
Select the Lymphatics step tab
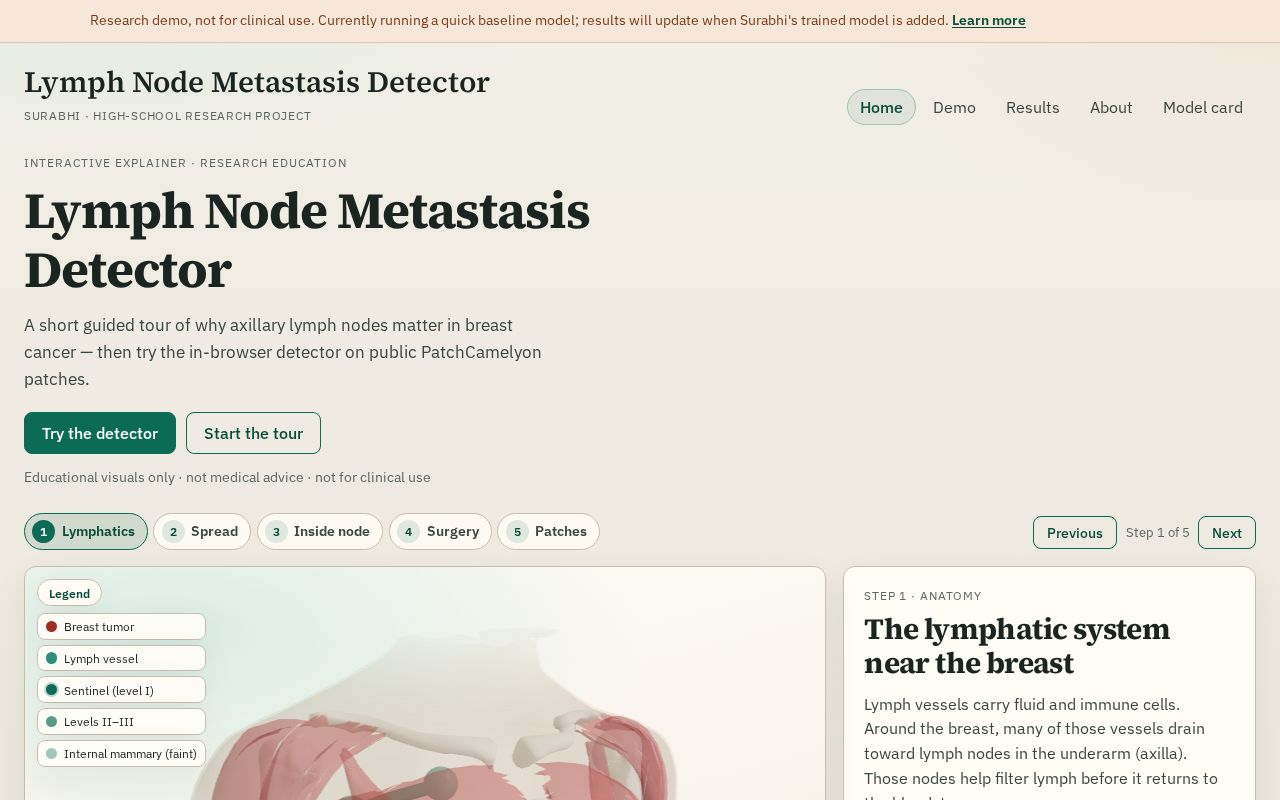pyautogui.click(x=86, y=531)
